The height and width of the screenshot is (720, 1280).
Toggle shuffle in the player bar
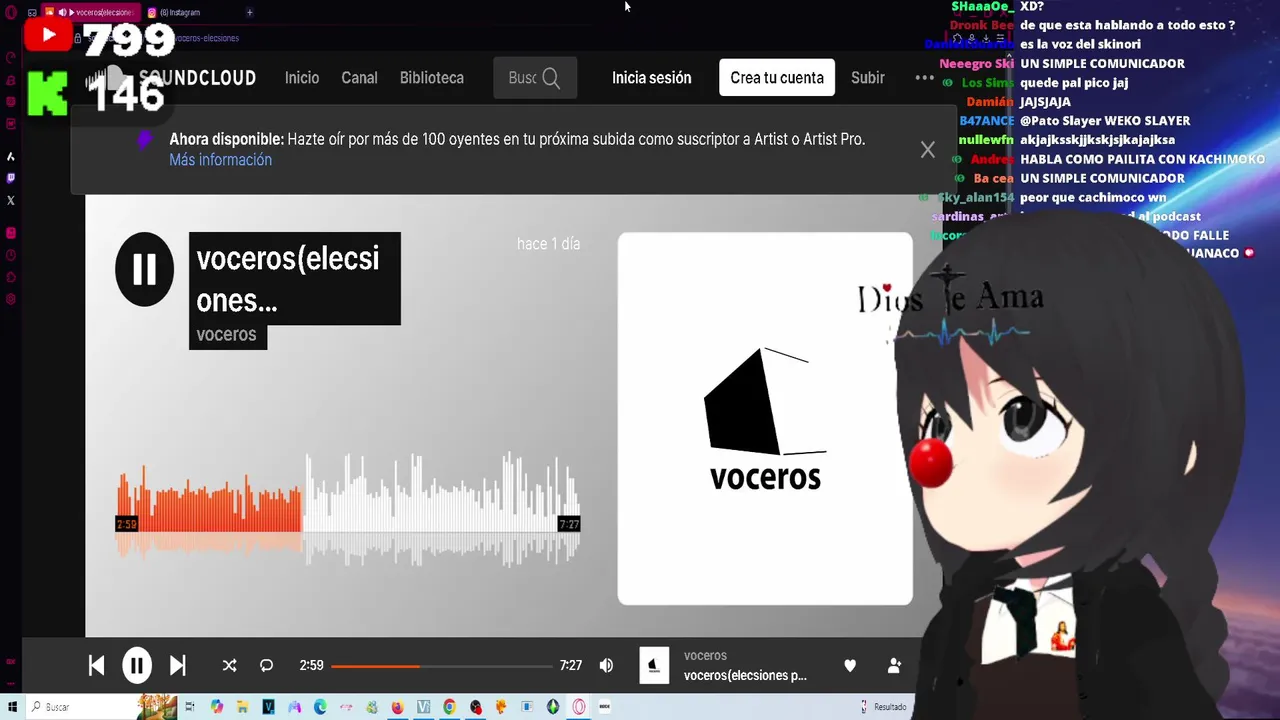[229, 665]
